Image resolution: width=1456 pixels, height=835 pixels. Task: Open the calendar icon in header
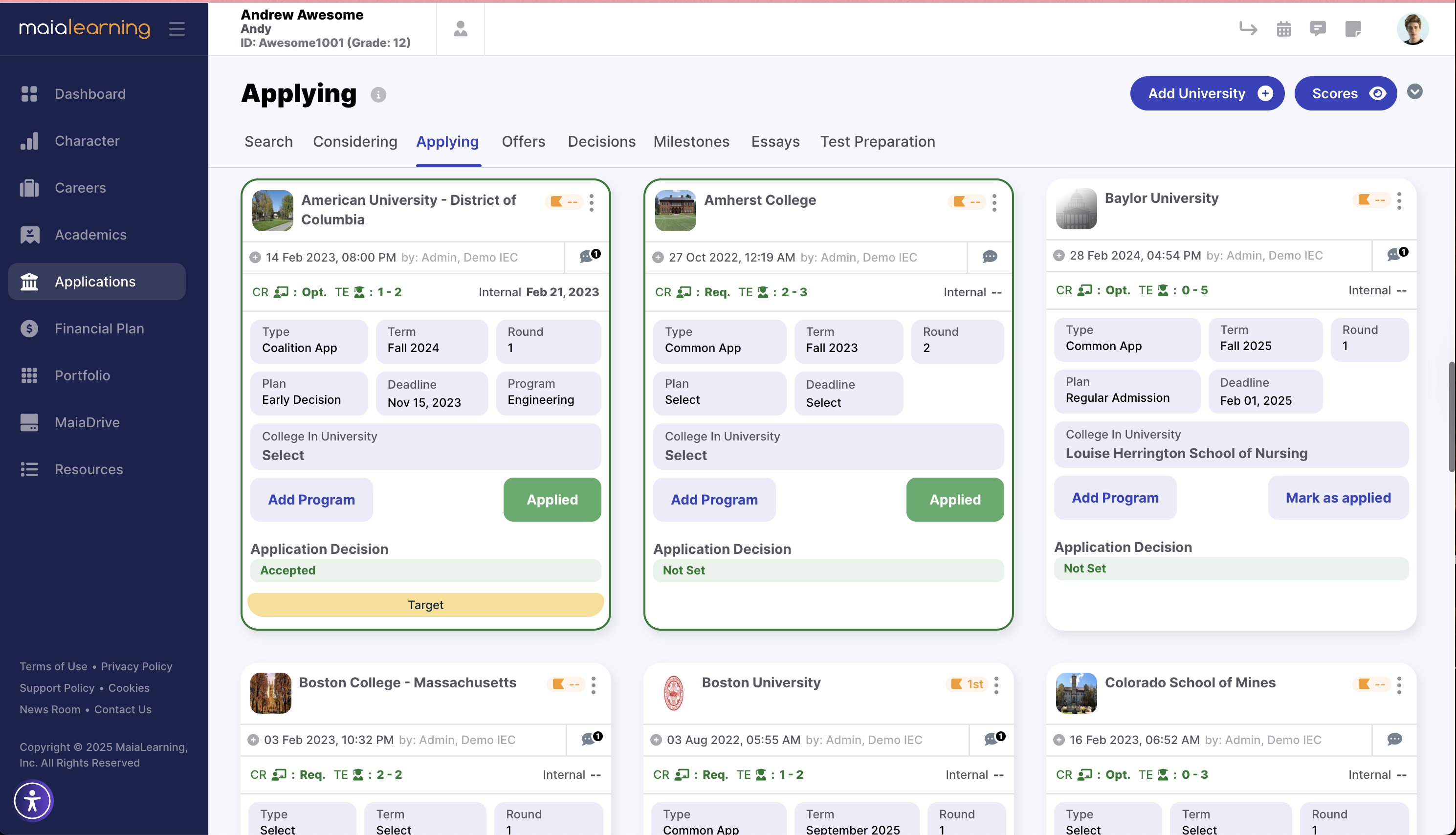1283,29
